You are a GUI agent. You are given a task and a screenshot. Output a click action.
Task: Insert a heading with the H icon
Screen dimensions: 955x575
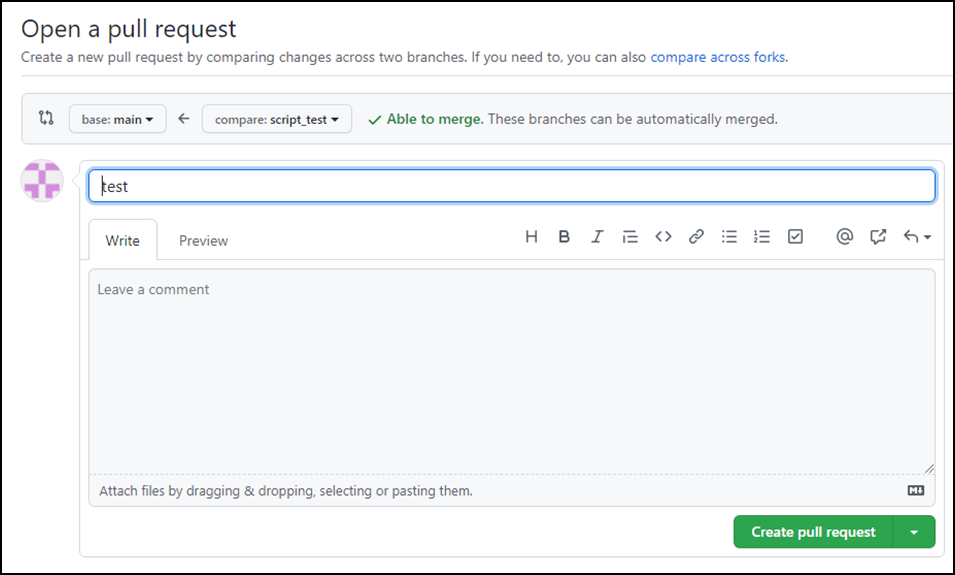(x=531, y=236)
